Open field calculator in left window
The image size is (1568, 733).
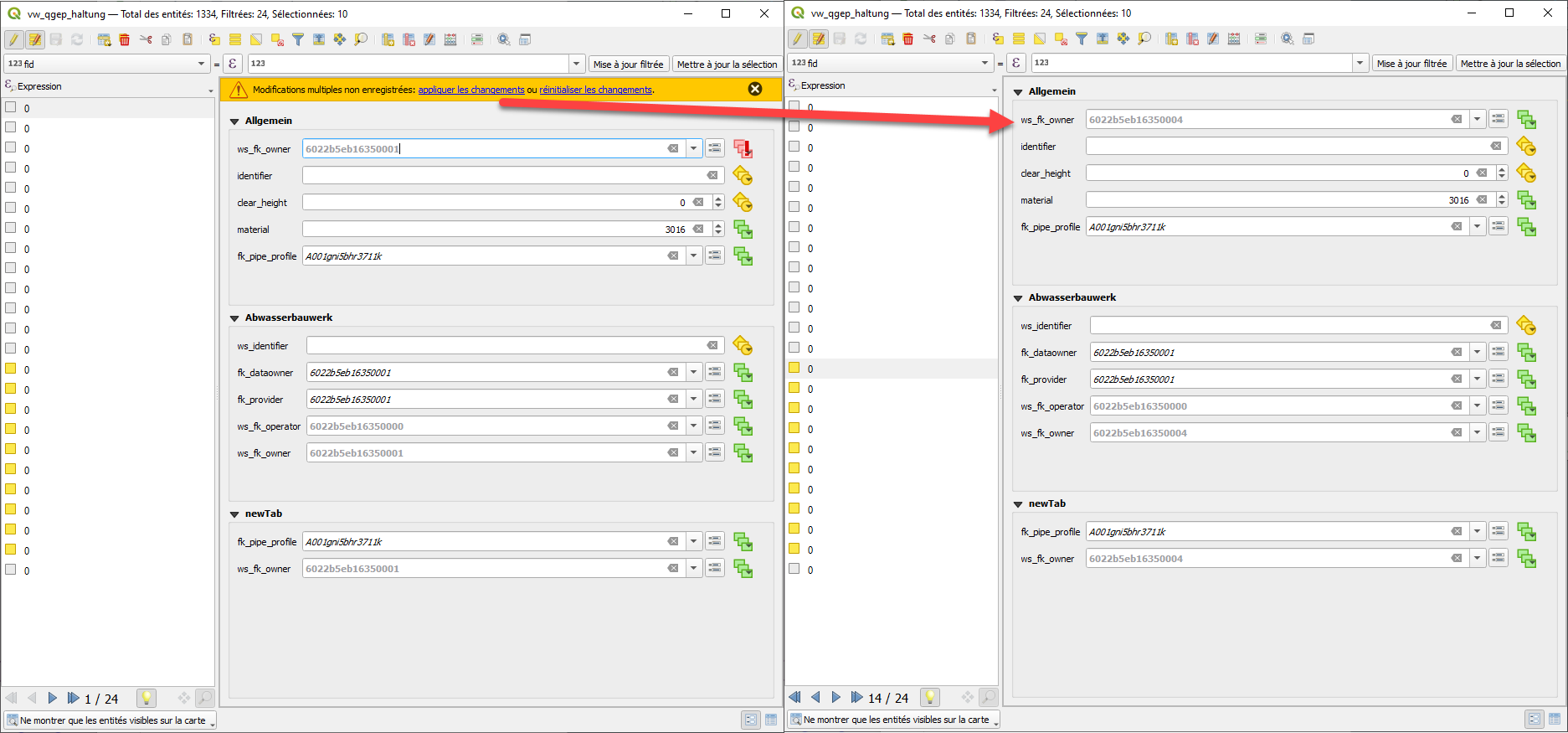(450, 39)
